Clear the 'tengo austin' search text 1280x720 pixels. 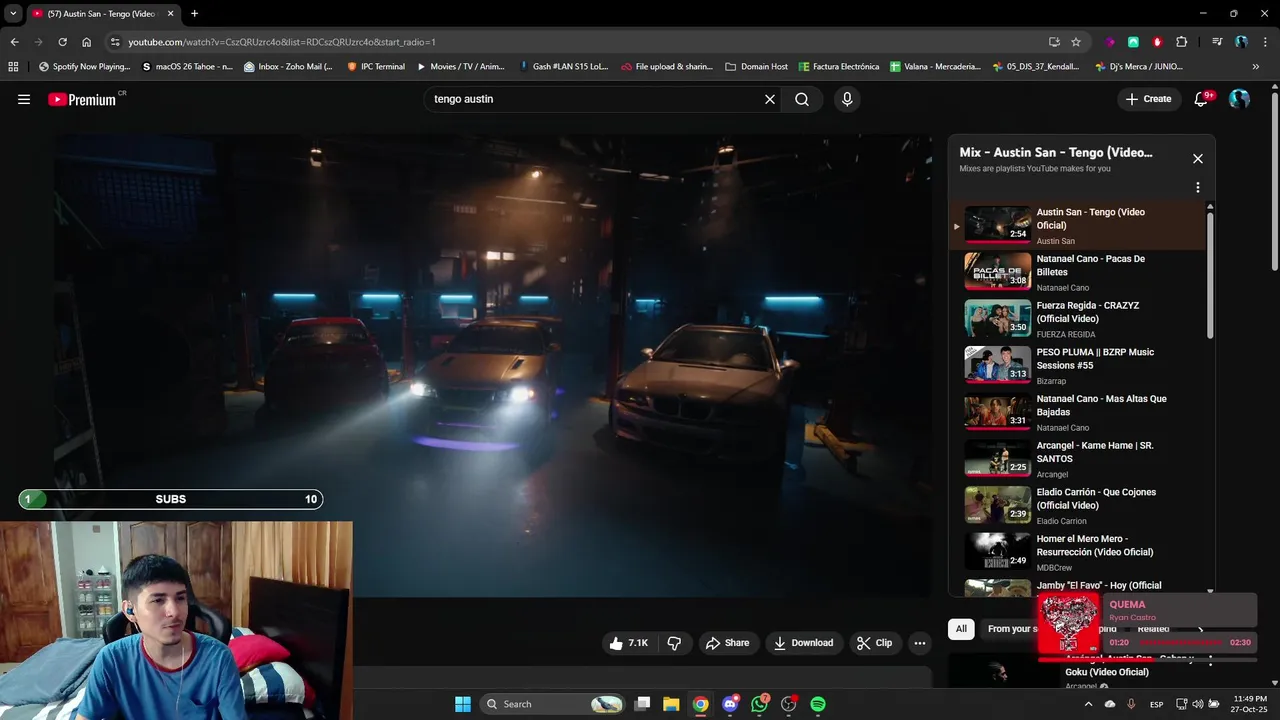[770, 99]
